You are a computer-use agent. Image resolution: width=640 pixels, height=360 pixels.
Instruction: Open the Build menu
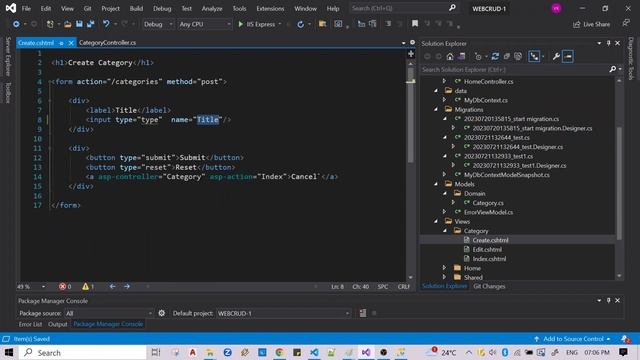pos(136,9)
